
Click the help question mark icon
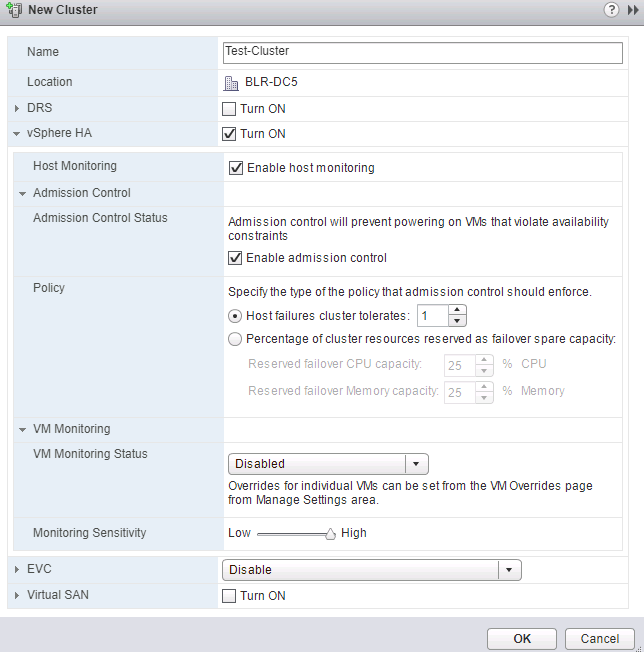pyautogui.click(x=611, y=9)
